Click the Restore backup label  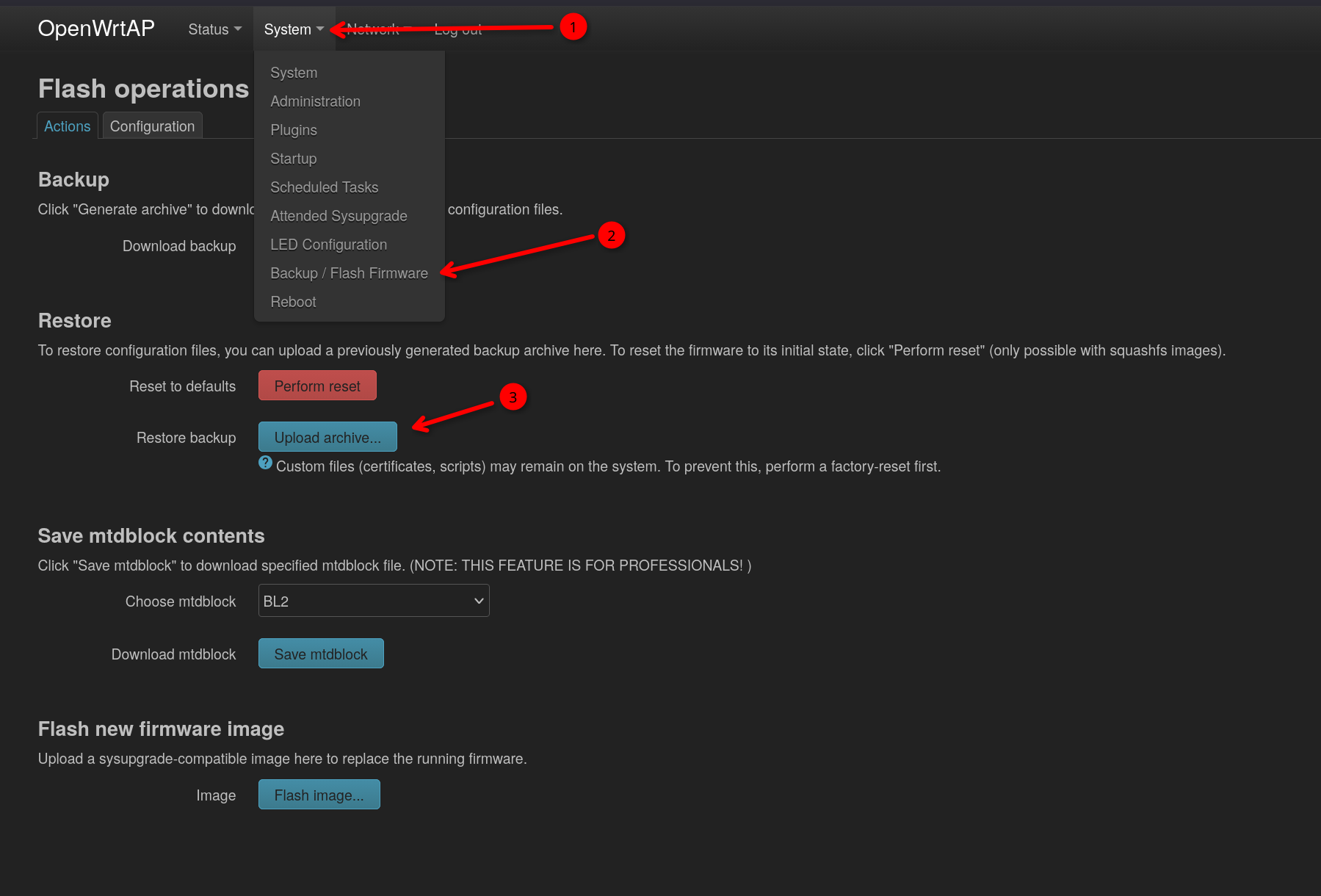[186, 438]
